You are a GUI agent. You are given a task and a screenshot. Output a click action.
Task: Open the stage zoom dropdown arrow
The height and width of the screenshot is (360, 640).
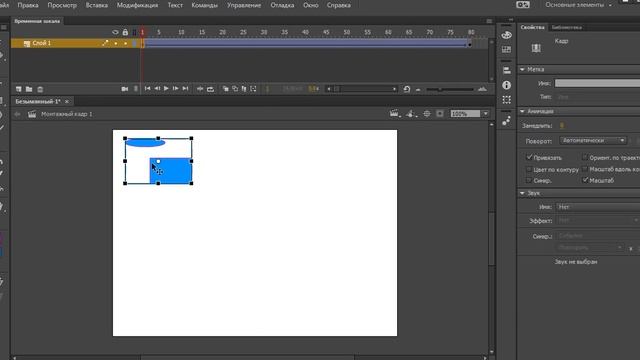click(485, 114)
